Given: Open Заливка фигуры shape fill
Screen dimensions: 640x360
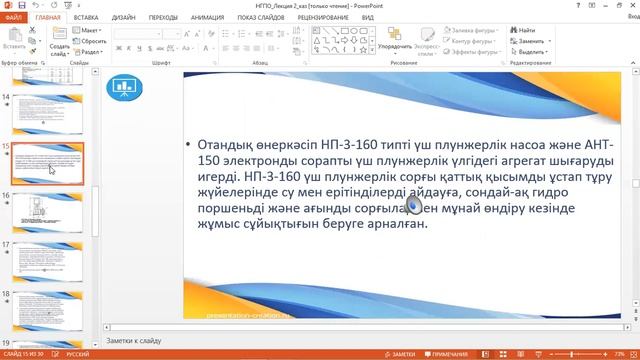Looking at the screenshot, I should 471,30.
